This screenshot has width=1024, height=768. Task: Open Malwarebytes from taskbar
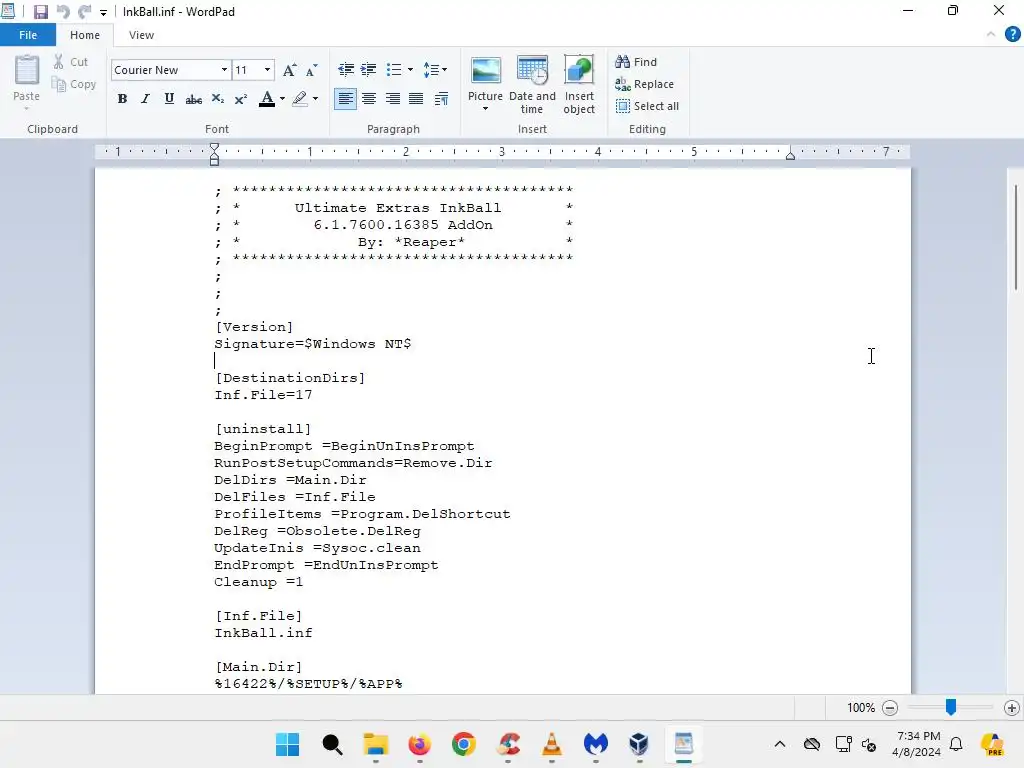[596, 744]
